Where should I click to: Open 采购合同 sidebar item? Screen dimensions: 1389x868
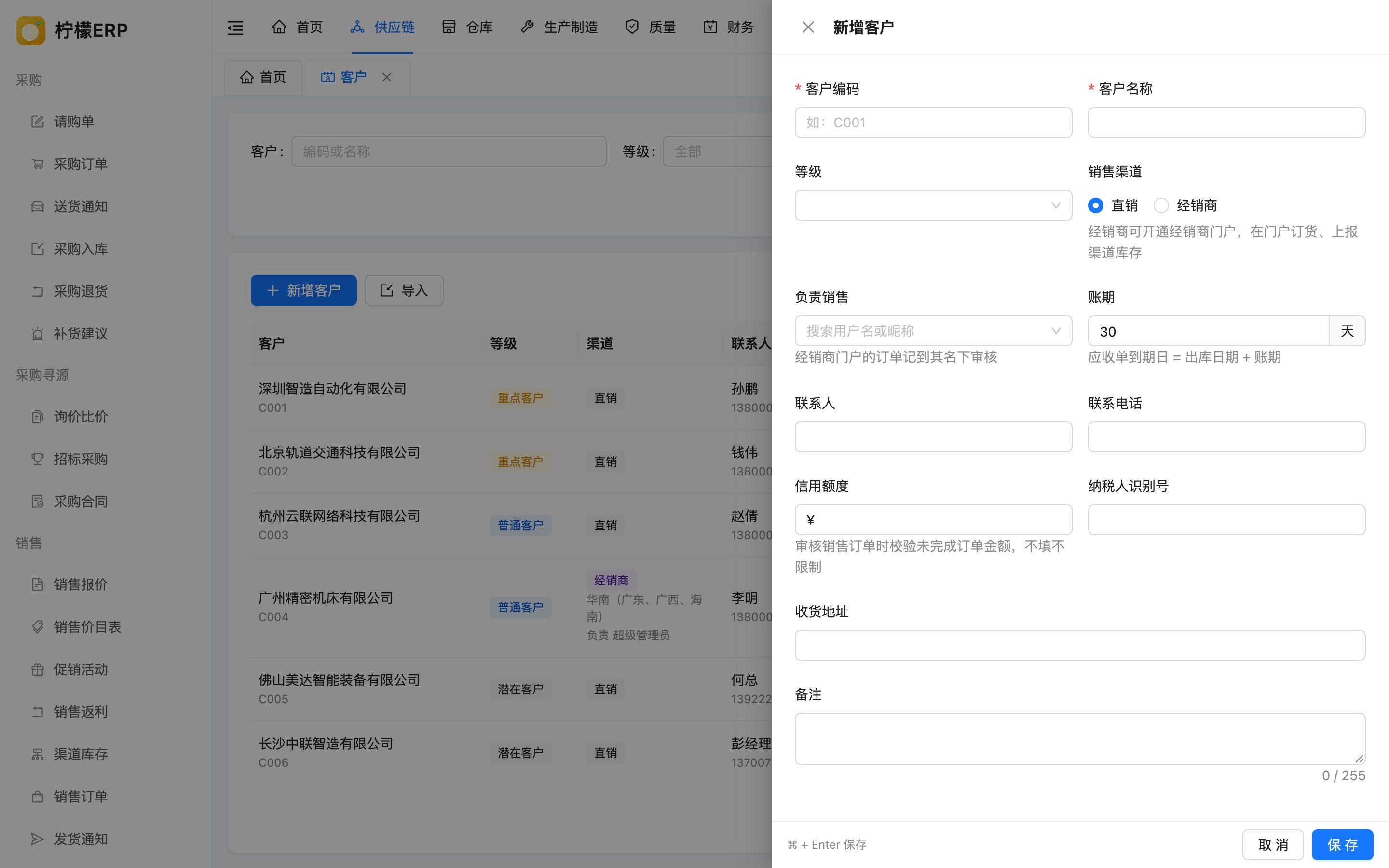click(106, 501)
